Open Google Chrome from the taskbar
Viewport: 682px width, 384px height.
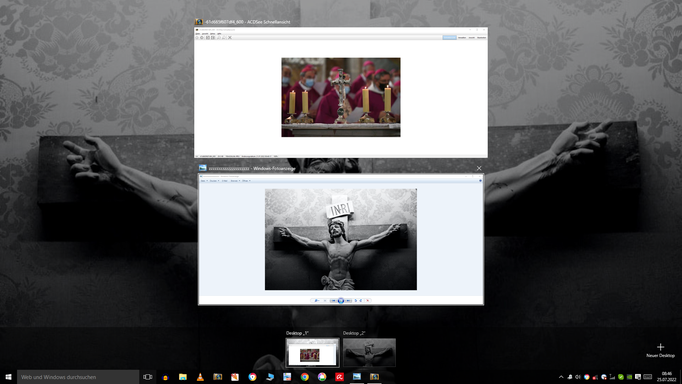(304, 377)
